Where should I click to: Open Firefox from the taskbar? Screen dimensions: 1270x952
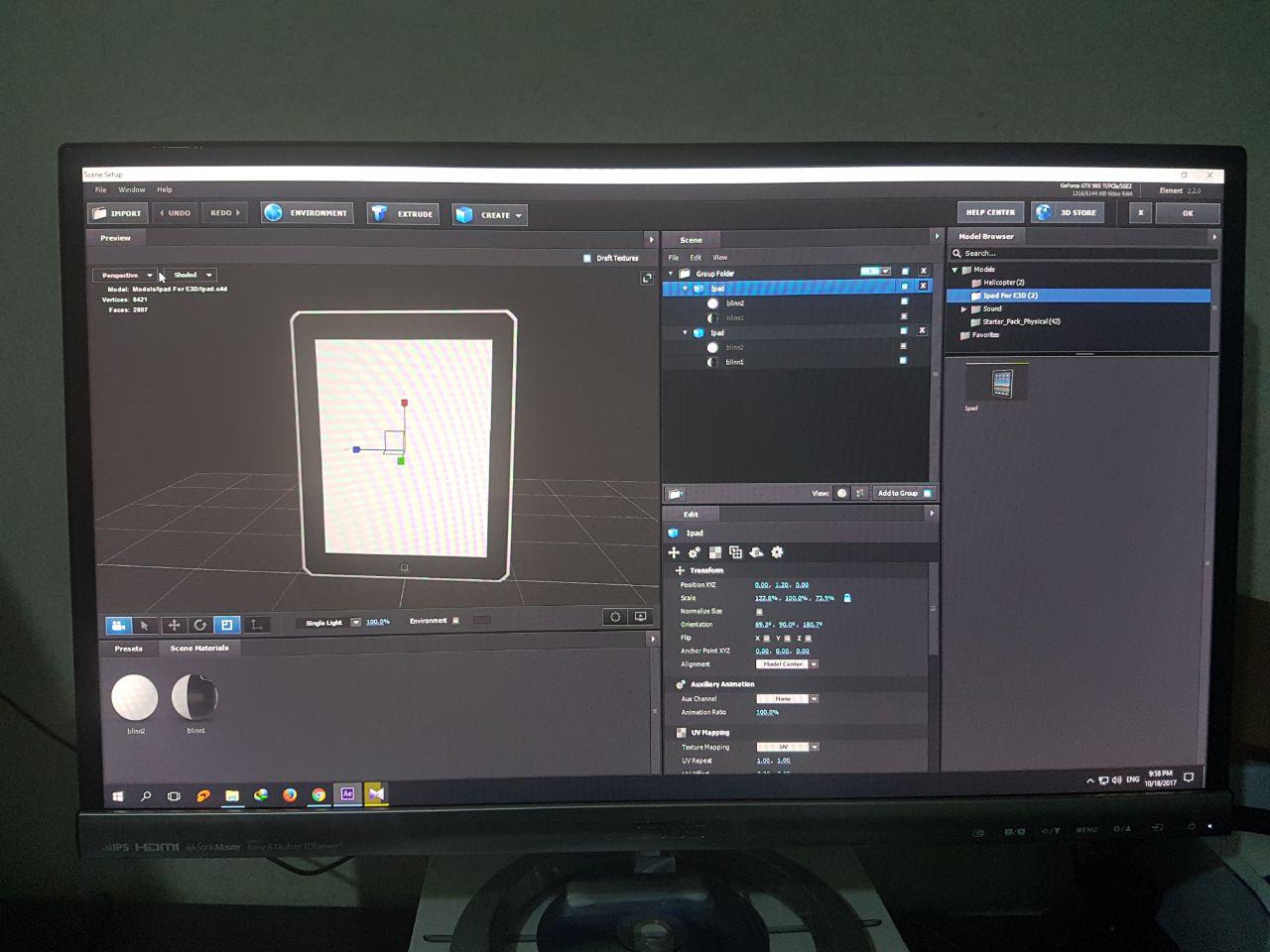(290, 795)
